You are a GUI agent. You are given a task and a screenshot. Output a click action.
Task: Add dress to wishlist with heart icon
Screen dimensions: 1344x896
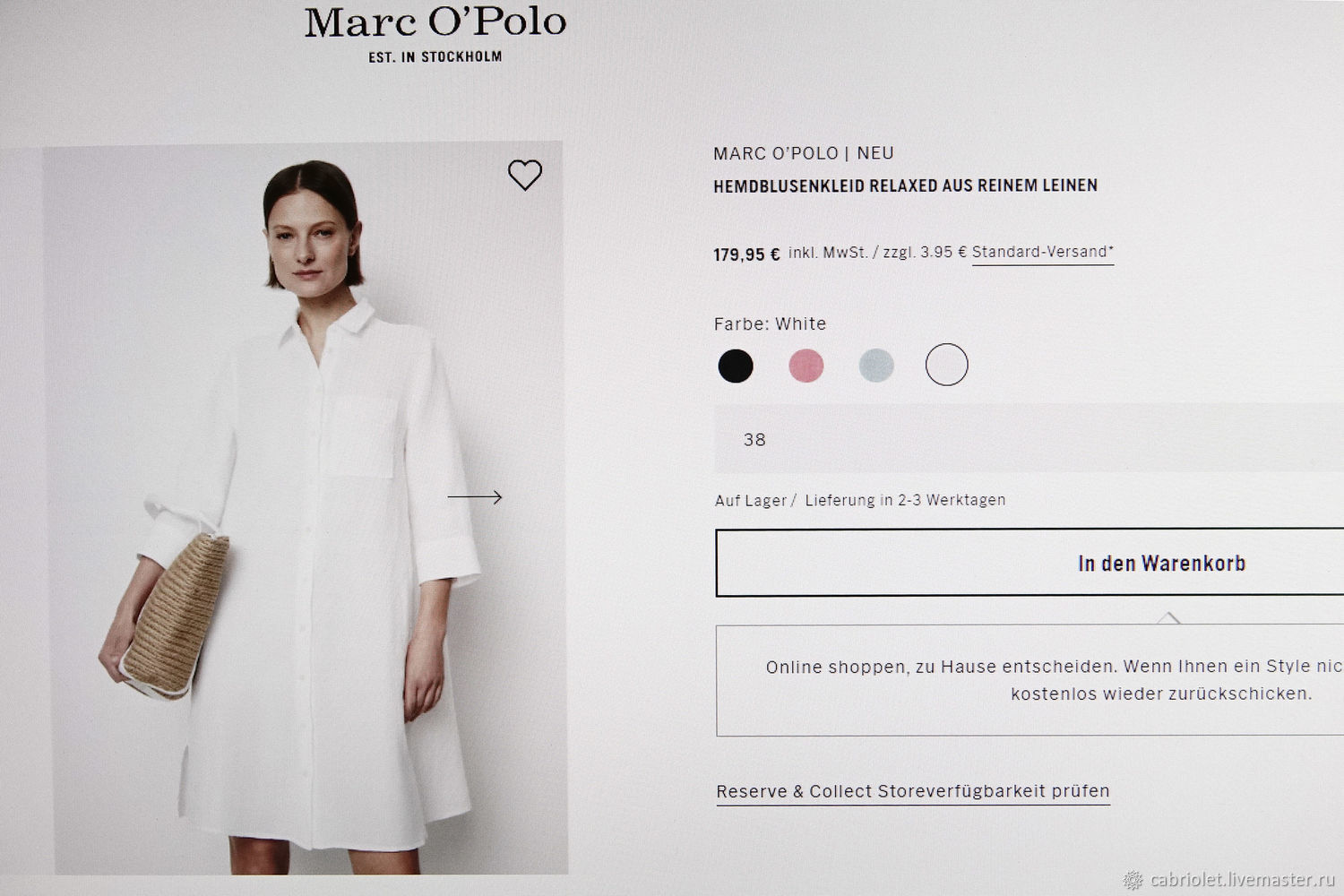point(525,175)
